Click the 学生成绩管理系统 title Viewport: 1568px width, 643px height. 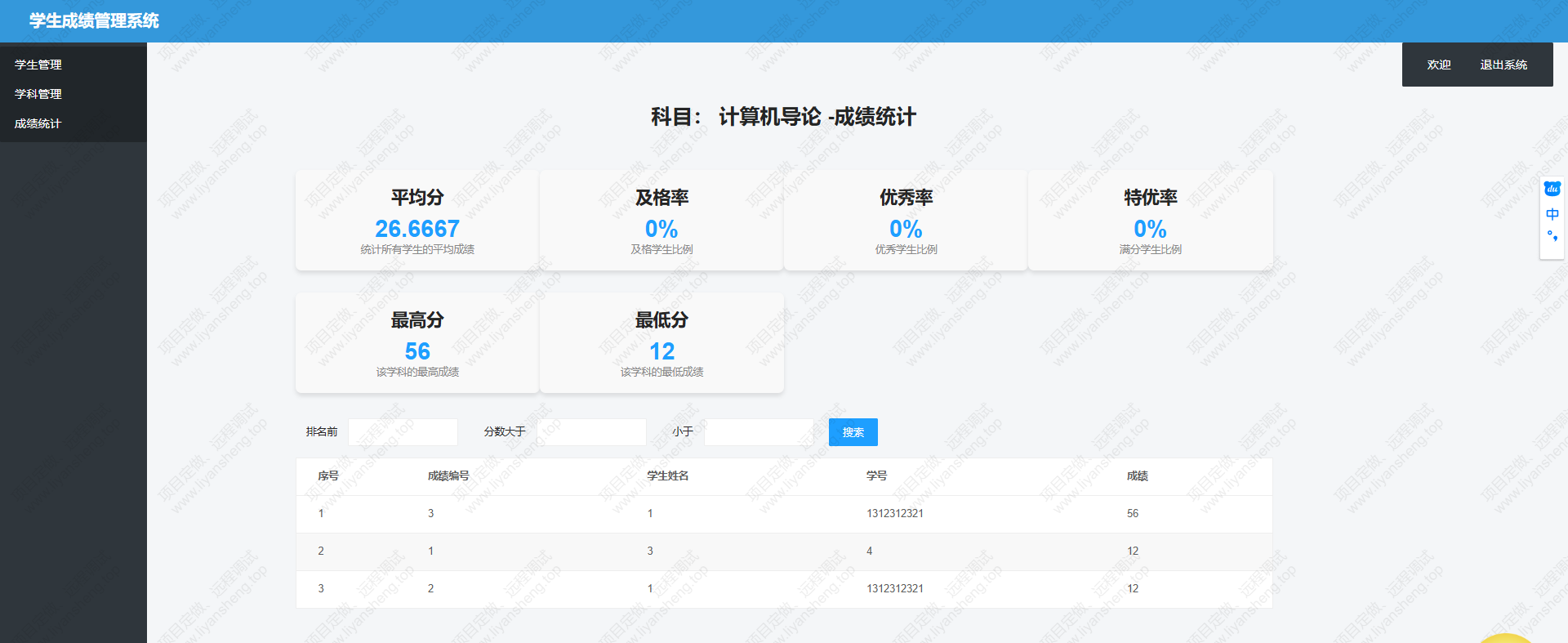pyautogui.click(x=94, y=20)
